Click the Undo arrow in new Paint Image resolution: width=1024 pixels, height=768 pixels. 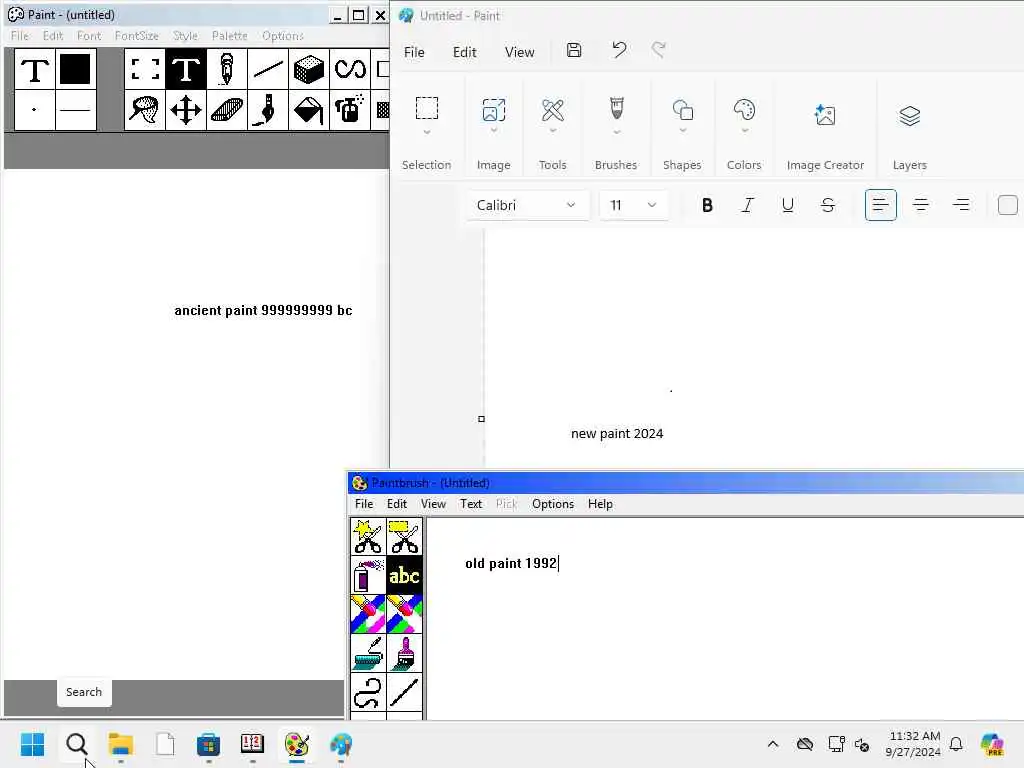(x=618, y=50)
